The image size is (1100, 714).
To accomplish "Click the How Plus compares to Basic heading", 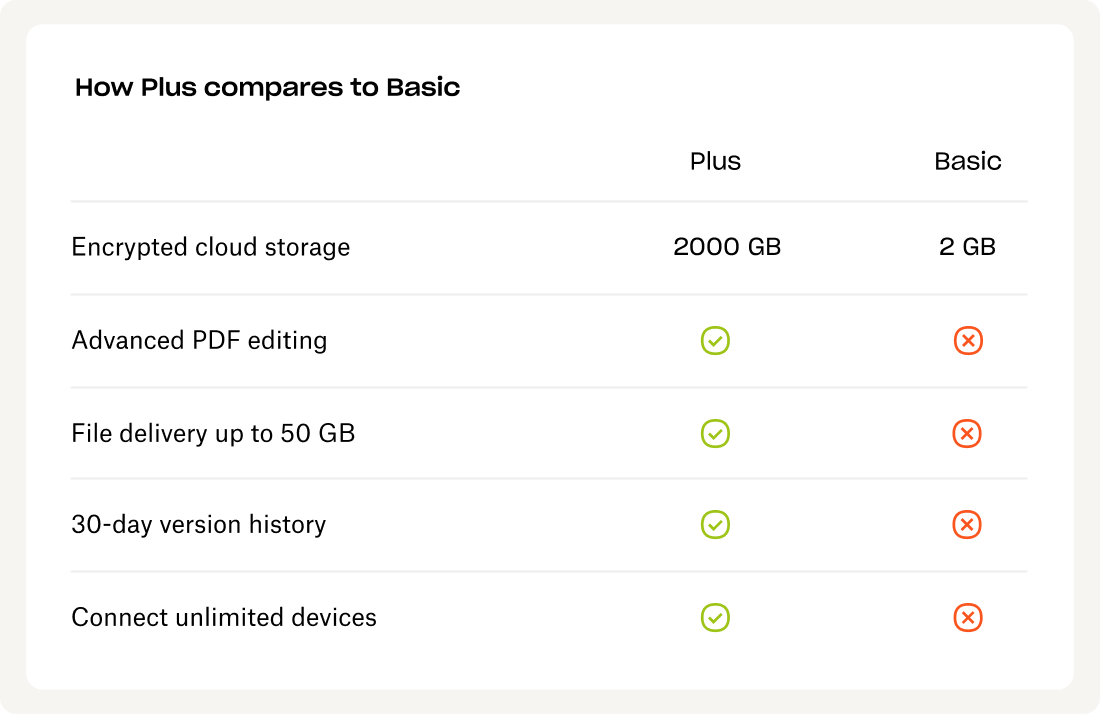I will [267, 88].
